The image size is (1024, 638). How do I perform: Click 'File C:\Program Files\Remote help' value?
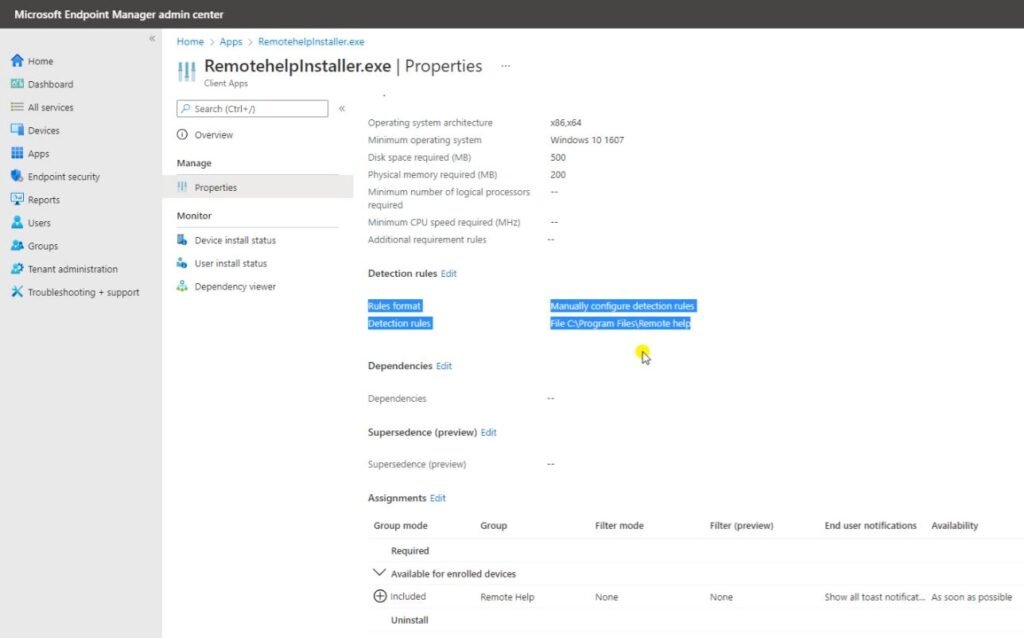click(620, 323)
